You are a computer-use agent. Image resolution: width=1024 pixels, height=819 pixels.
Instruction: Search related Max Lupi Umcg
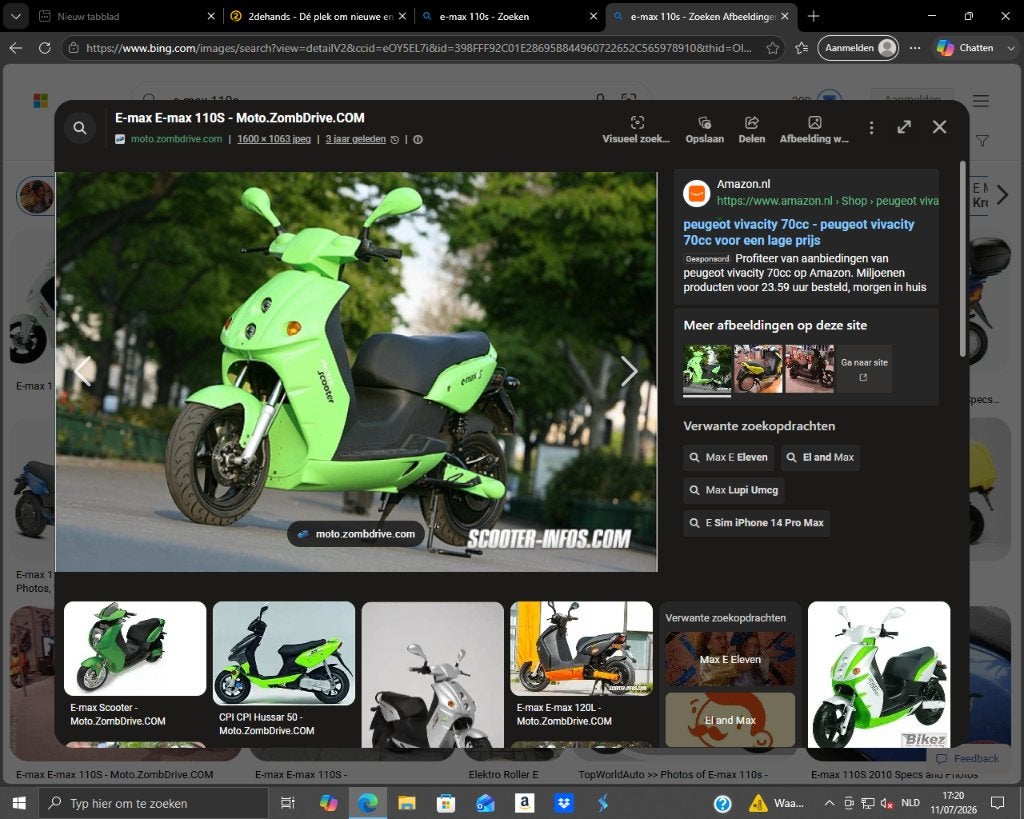pyautogui.click(x=734, y=490)
